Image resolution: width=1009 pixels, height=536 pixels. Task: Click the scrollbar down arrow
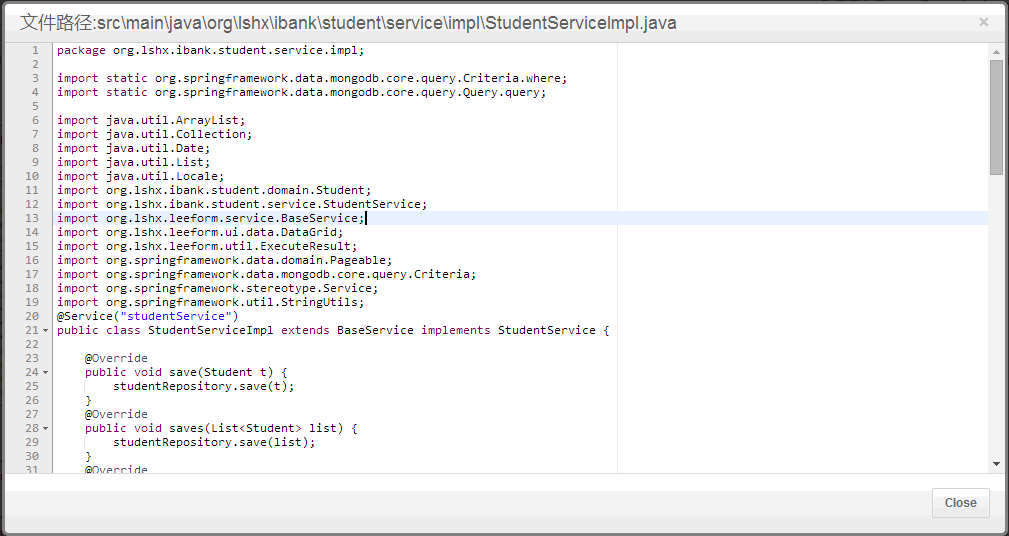pos(996,464)
